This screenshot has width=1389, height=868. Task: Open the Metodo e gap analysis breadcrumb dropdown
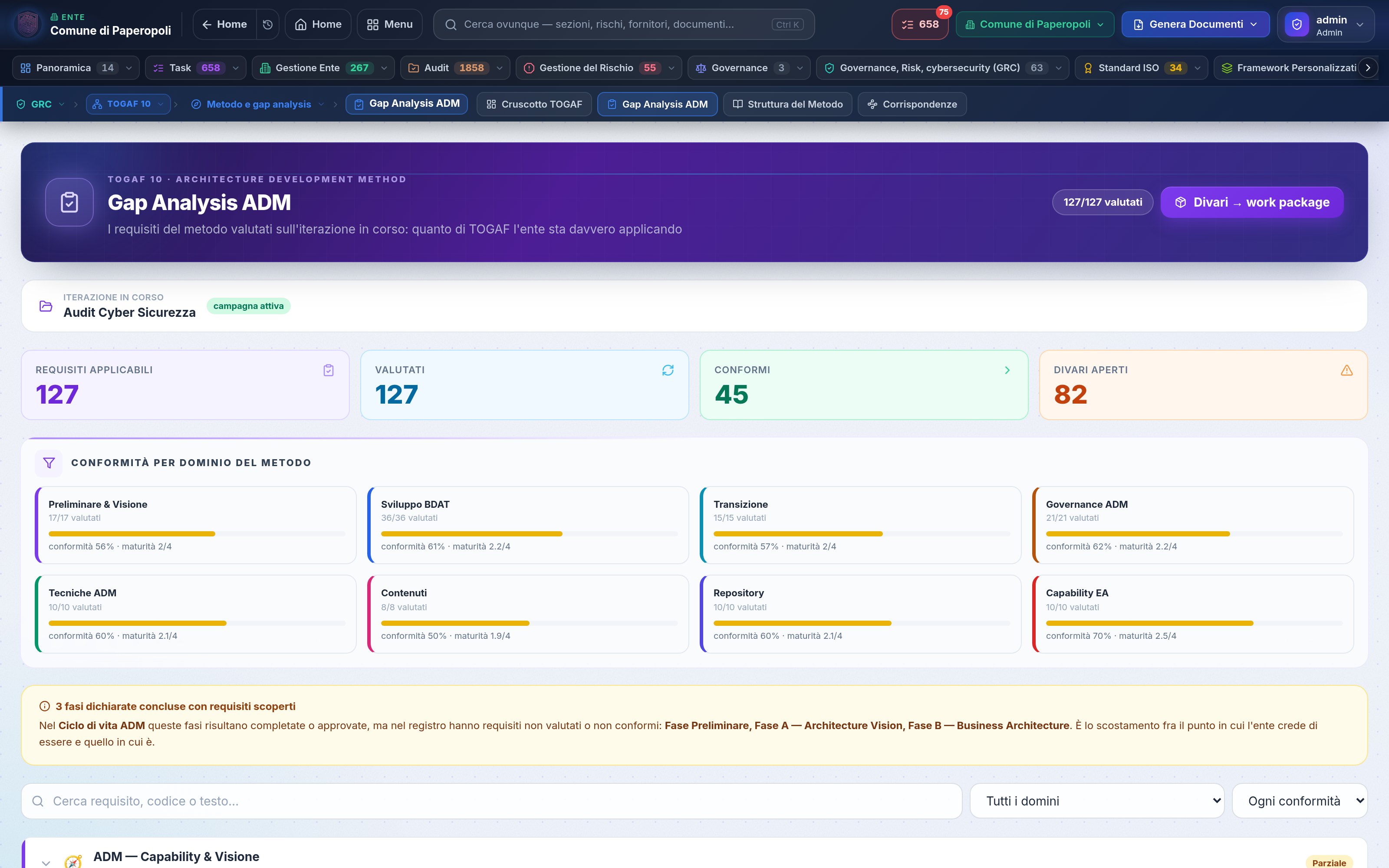point(321,104)
